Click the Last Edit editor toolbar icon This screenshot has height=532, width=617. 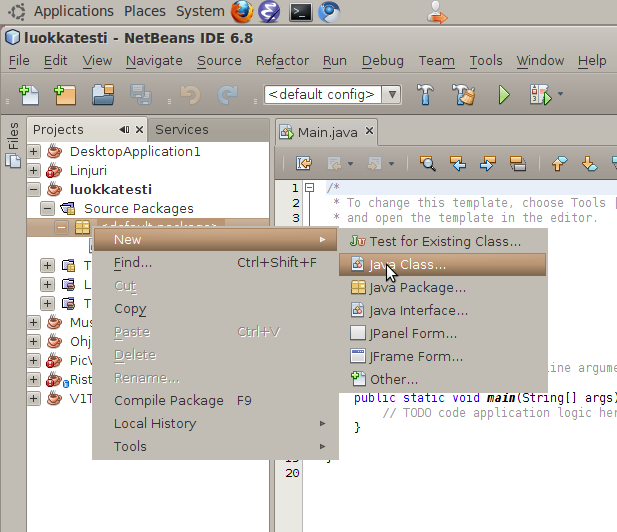point(304,163)
